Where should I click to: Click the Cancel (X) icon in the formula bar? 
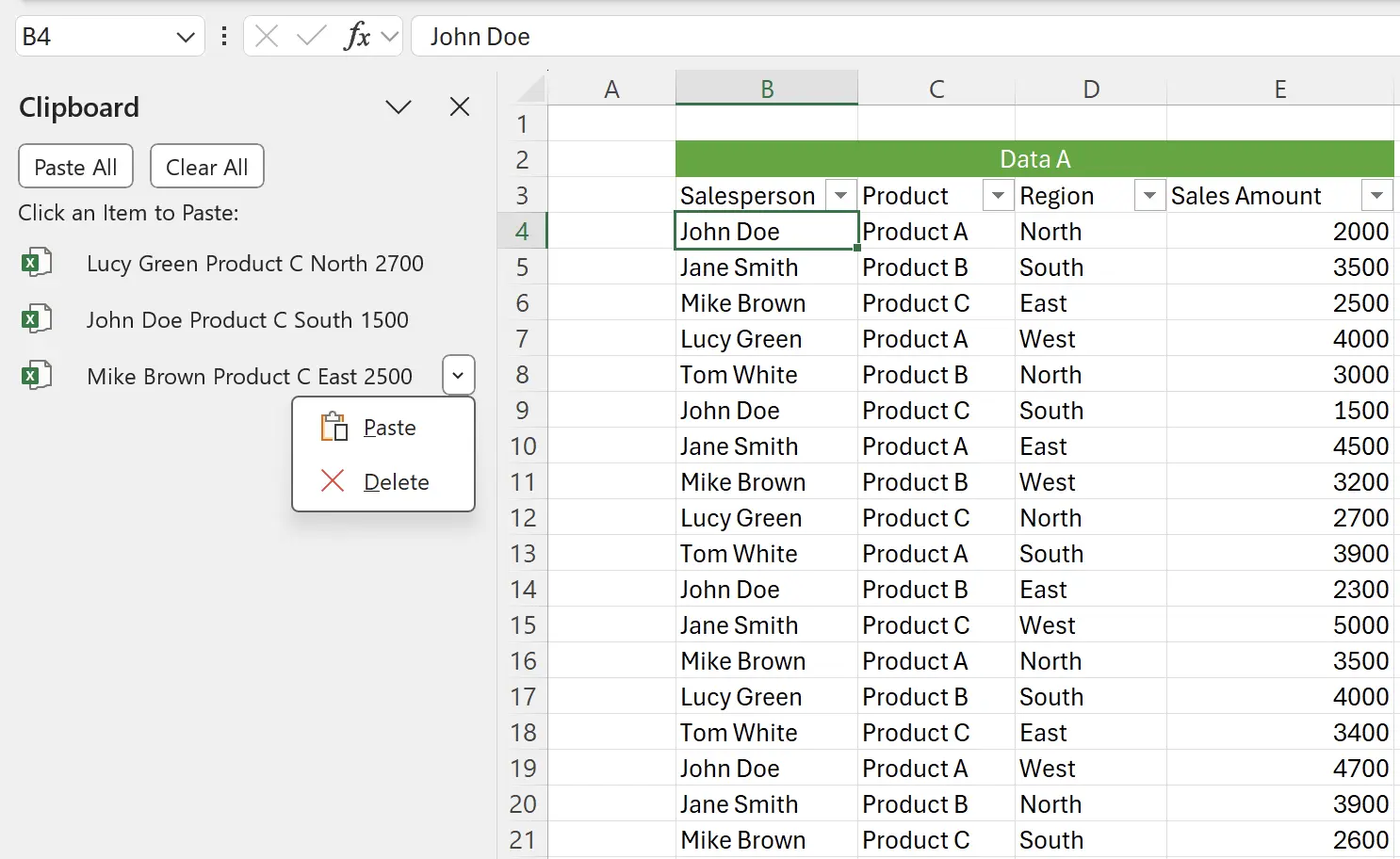point(266,36)
